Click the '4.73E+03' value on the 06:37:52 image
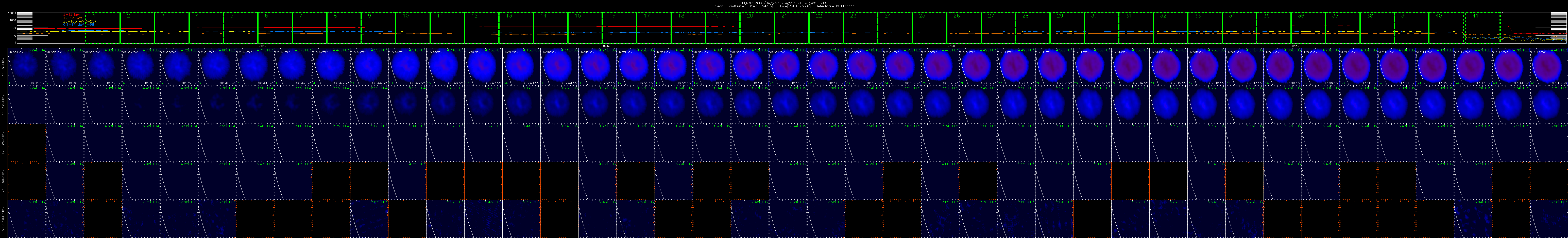The width and height of the screenshot is (1568, 238). [x=151, y=50]
